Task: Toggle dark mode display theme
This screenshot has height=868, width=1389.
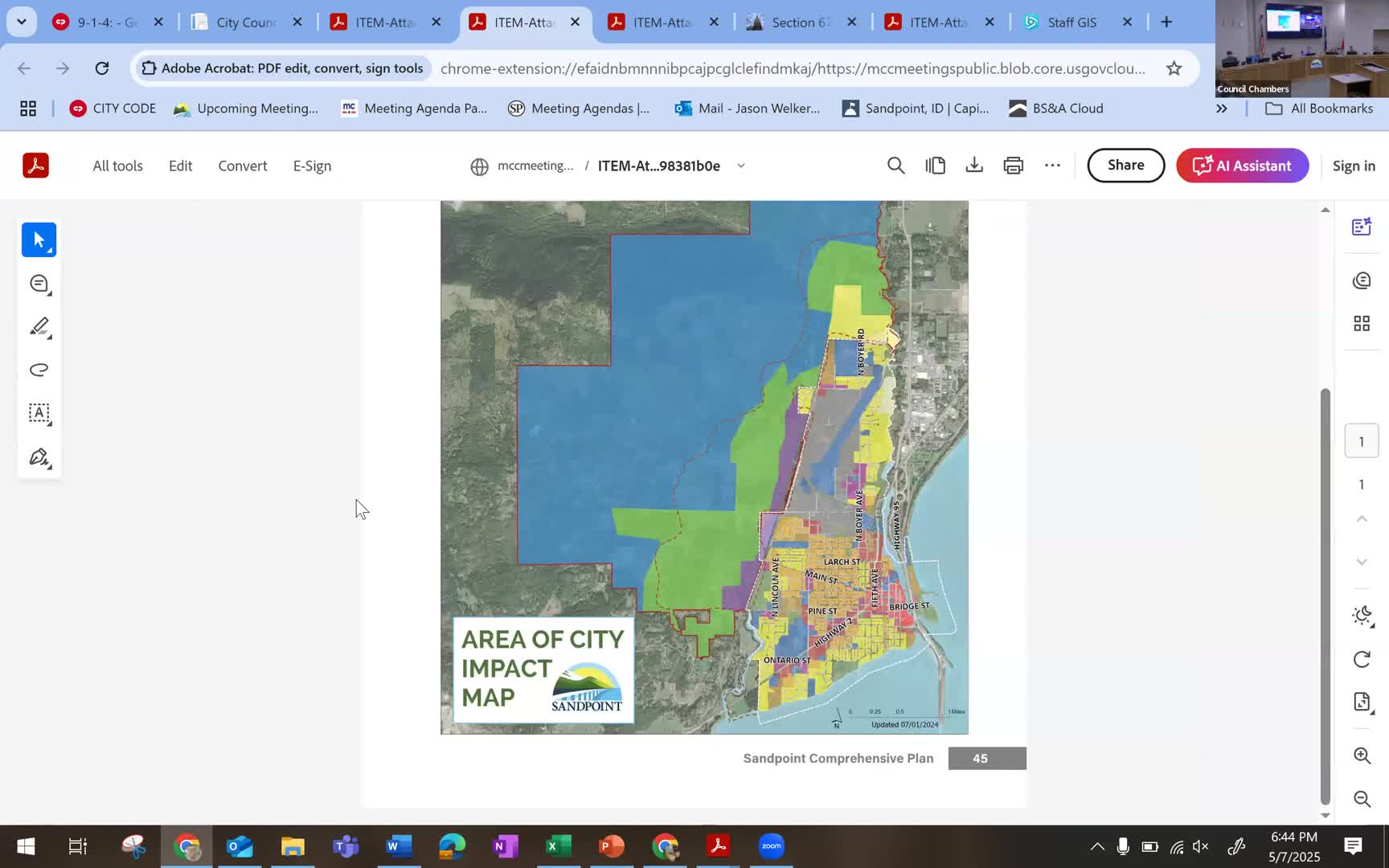Action: click(1362, 616)
